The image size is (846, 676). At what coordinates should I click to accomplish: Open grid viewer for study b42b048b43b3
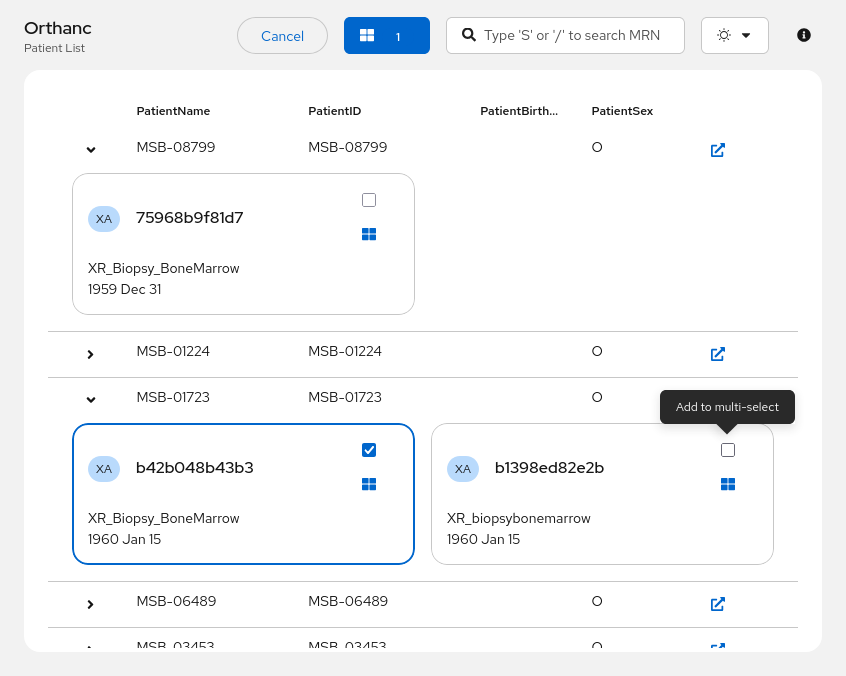click(369, 484)
